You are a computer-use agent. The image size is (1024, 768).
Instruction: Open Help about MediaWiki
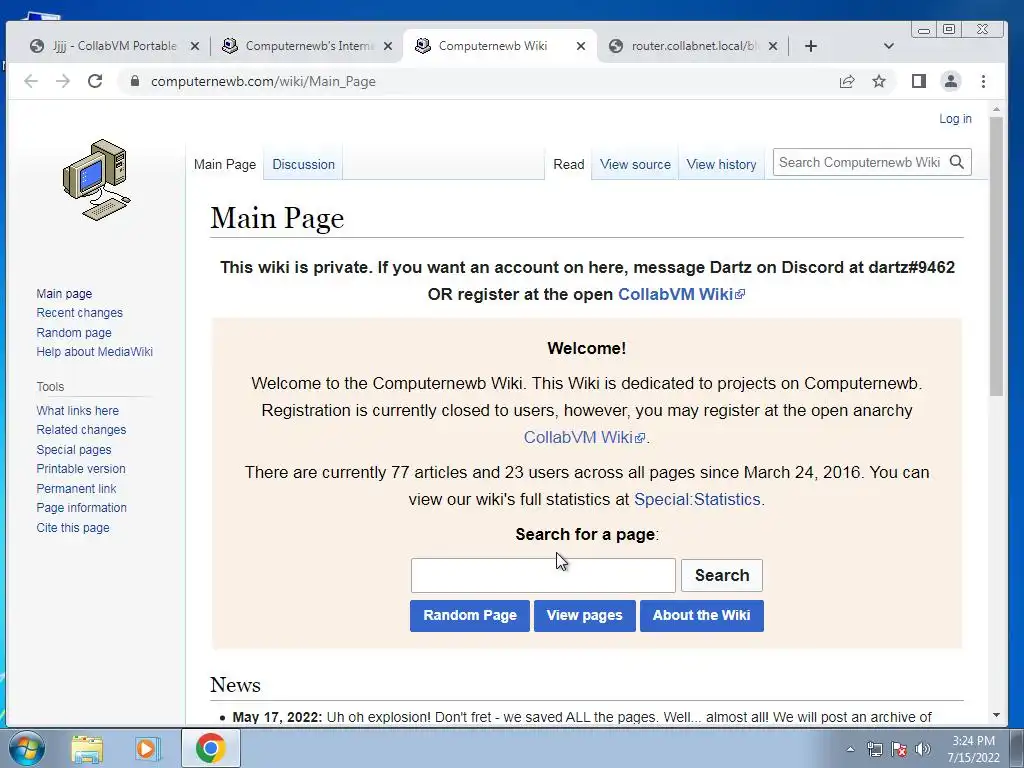point(95,351)
